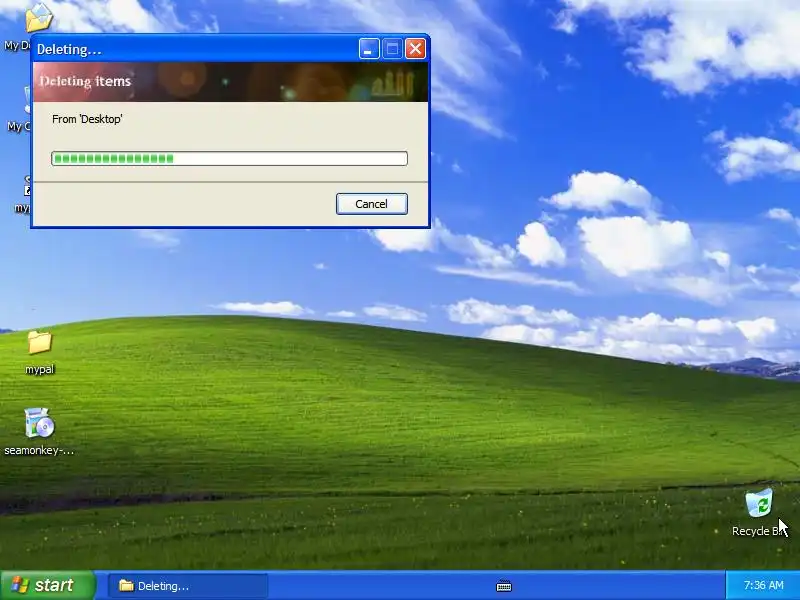800x600 pixels.
Task: Open the Recycle Bin icon
Action: (x=759, y=503)
